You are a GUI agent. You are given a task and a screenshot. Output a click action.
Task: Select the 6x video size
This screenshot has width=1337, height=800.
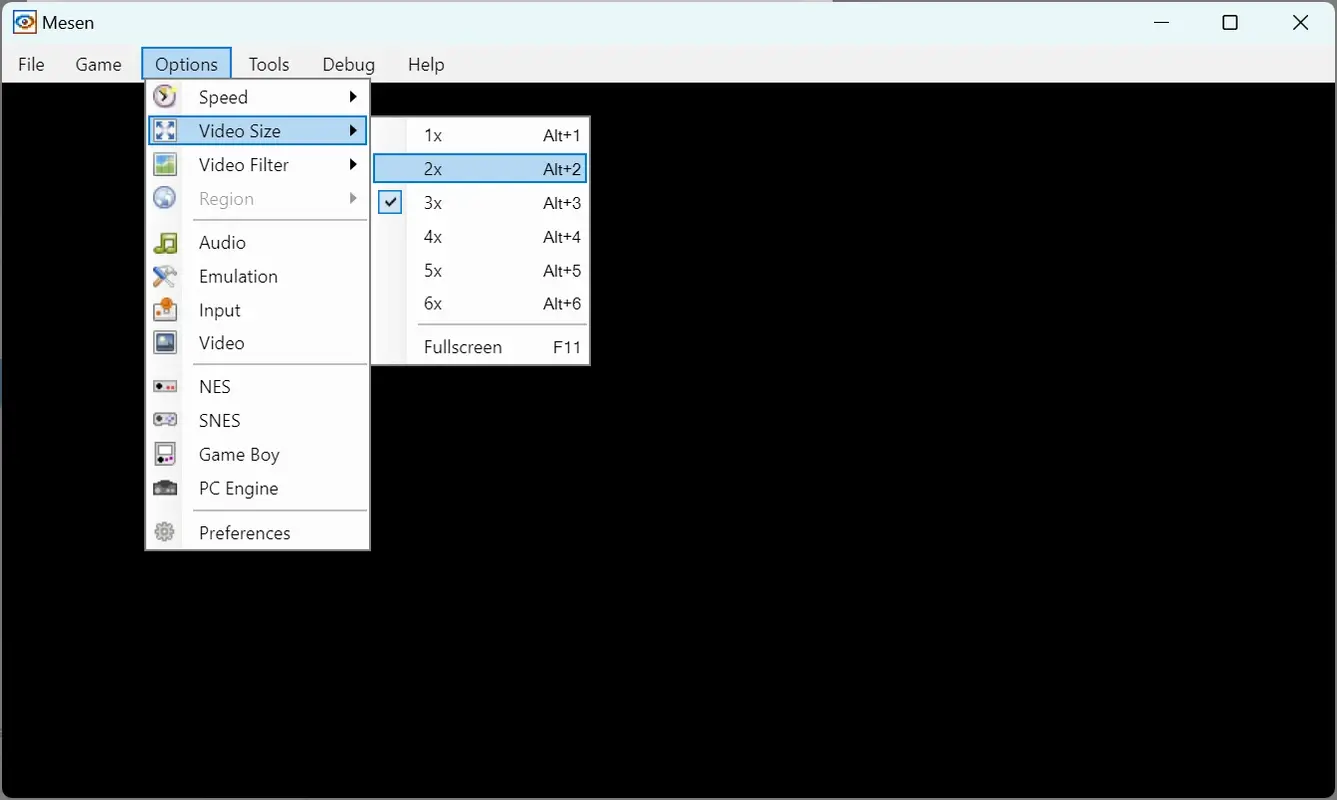click(433, 303)
